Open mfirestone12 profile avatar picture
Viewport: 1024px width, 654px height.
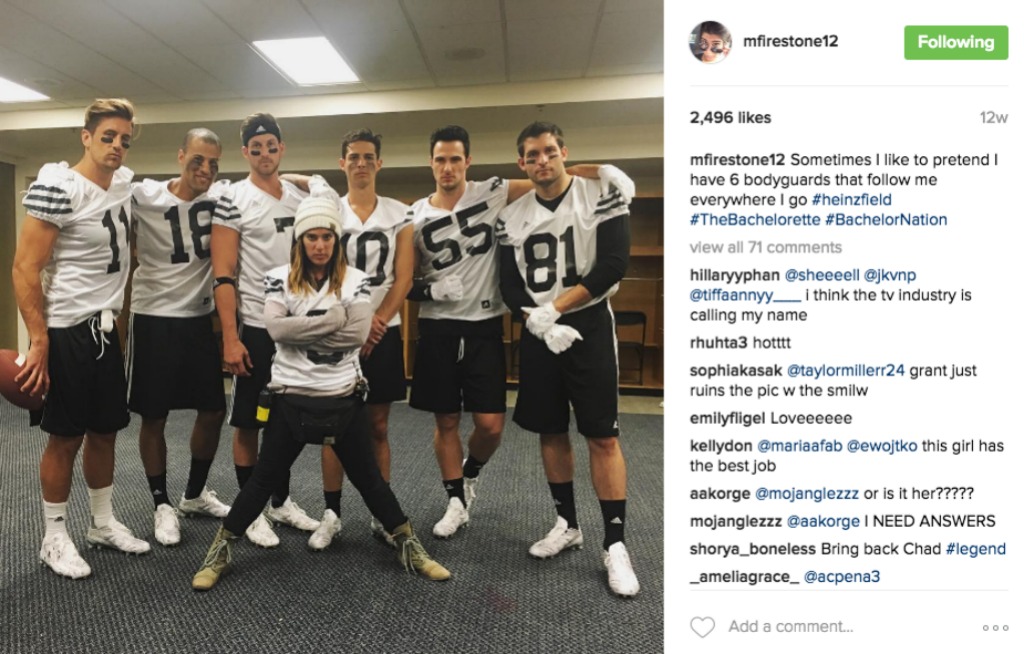pos(711,42)
